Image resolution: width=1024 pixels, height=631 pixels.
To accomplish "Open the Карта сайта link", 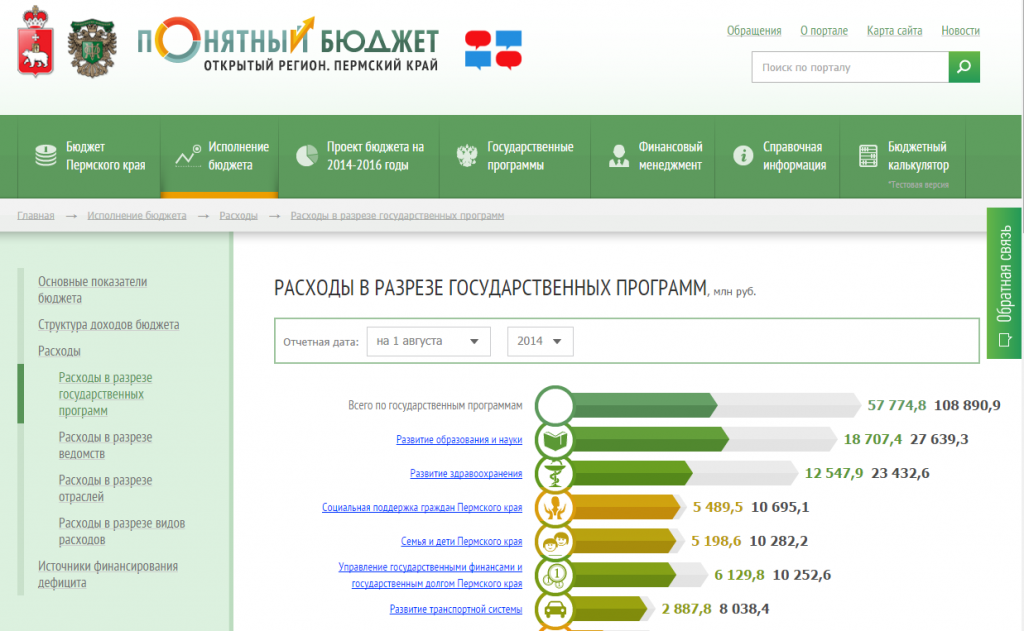I will coord(895,31).
